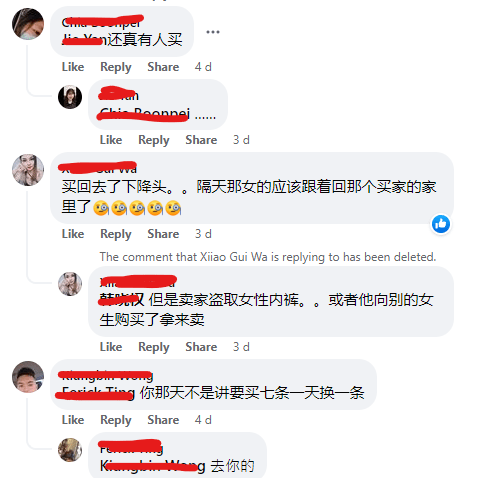
Task: Open avatar beside 买回去了下降头 comment
Action: [28, 170]
